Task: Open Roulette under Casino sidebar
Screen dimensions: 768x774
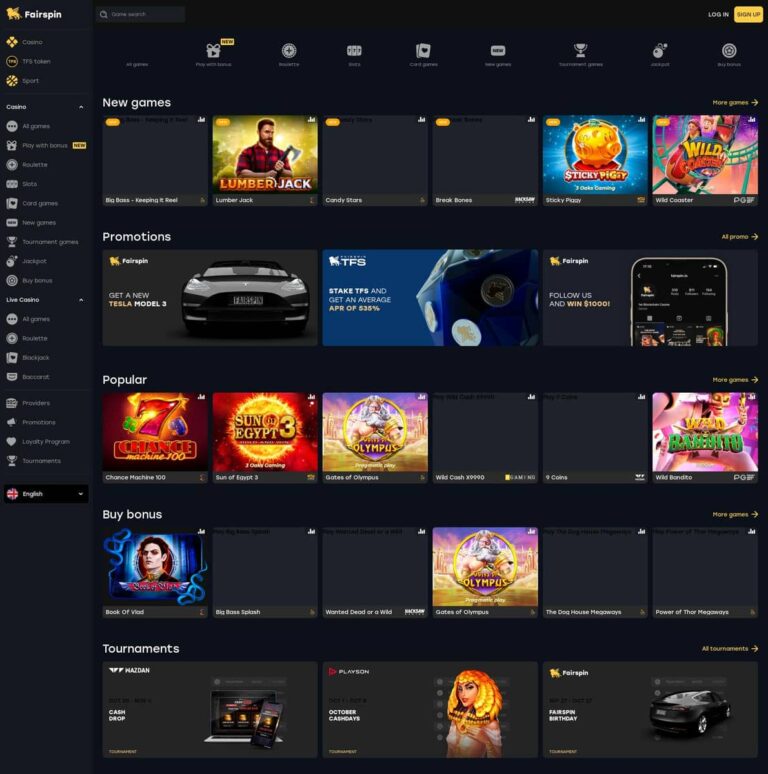Action: pos(28,164)
